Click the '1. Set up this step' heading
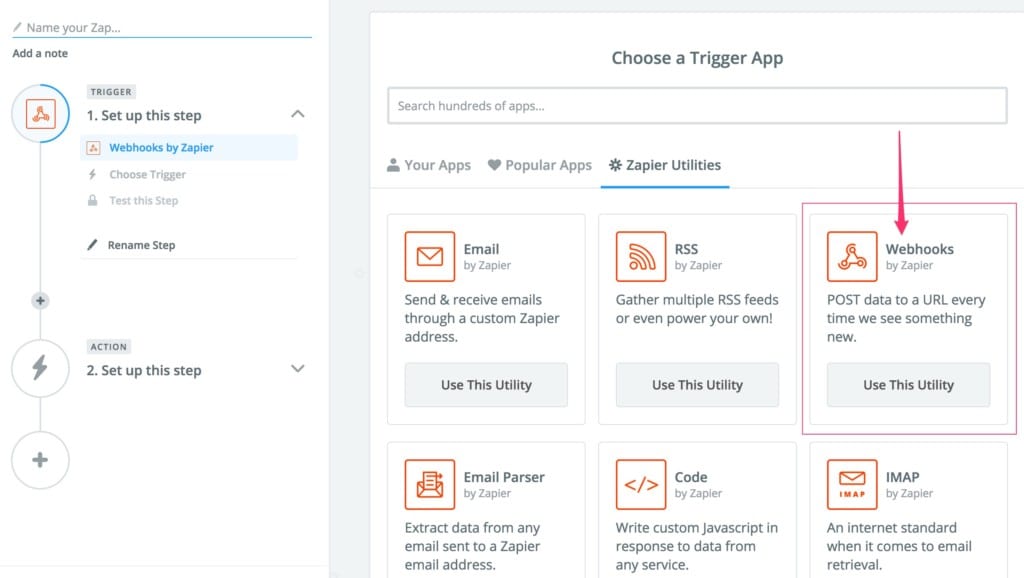 144,116
